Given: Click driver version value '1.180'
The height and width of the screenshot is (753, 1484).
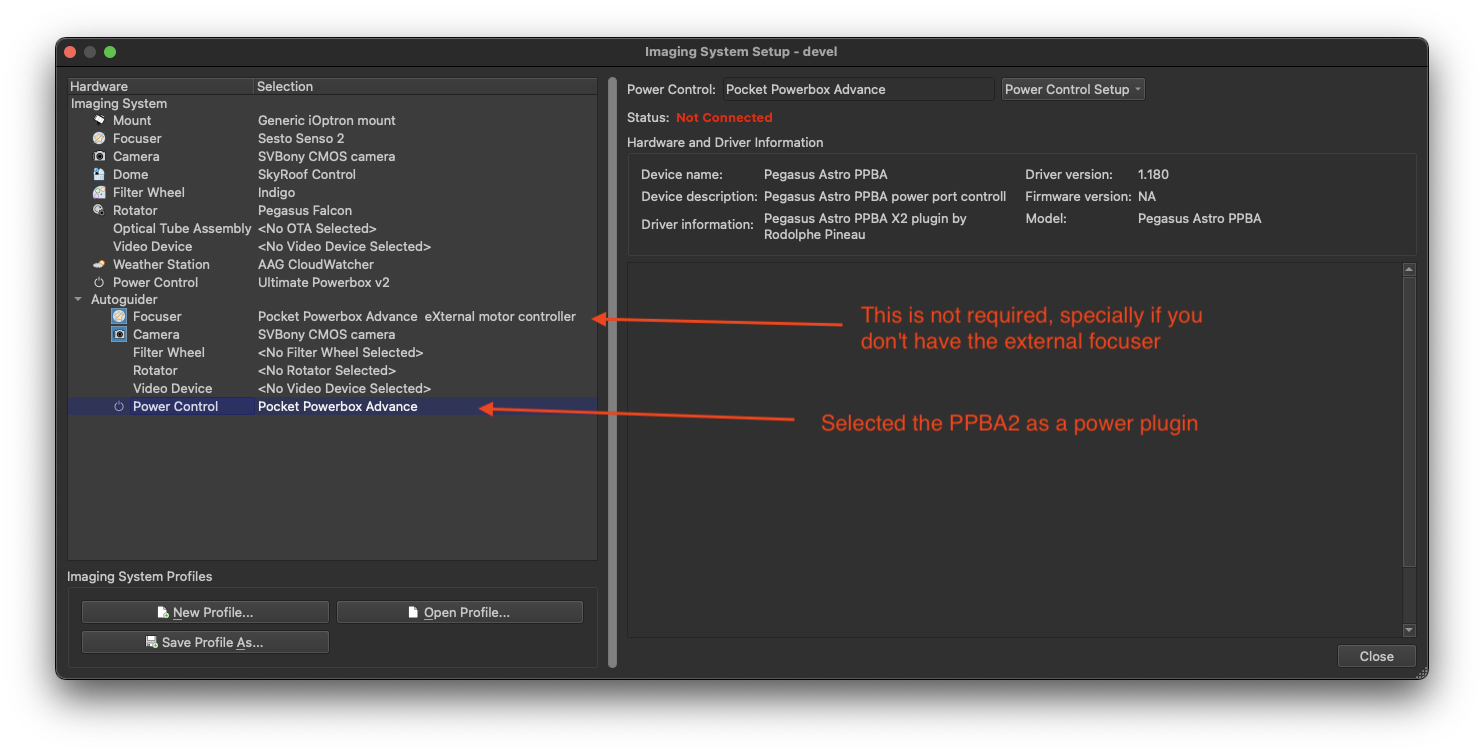Looking at the screenshot, I should click(1153, 174).
